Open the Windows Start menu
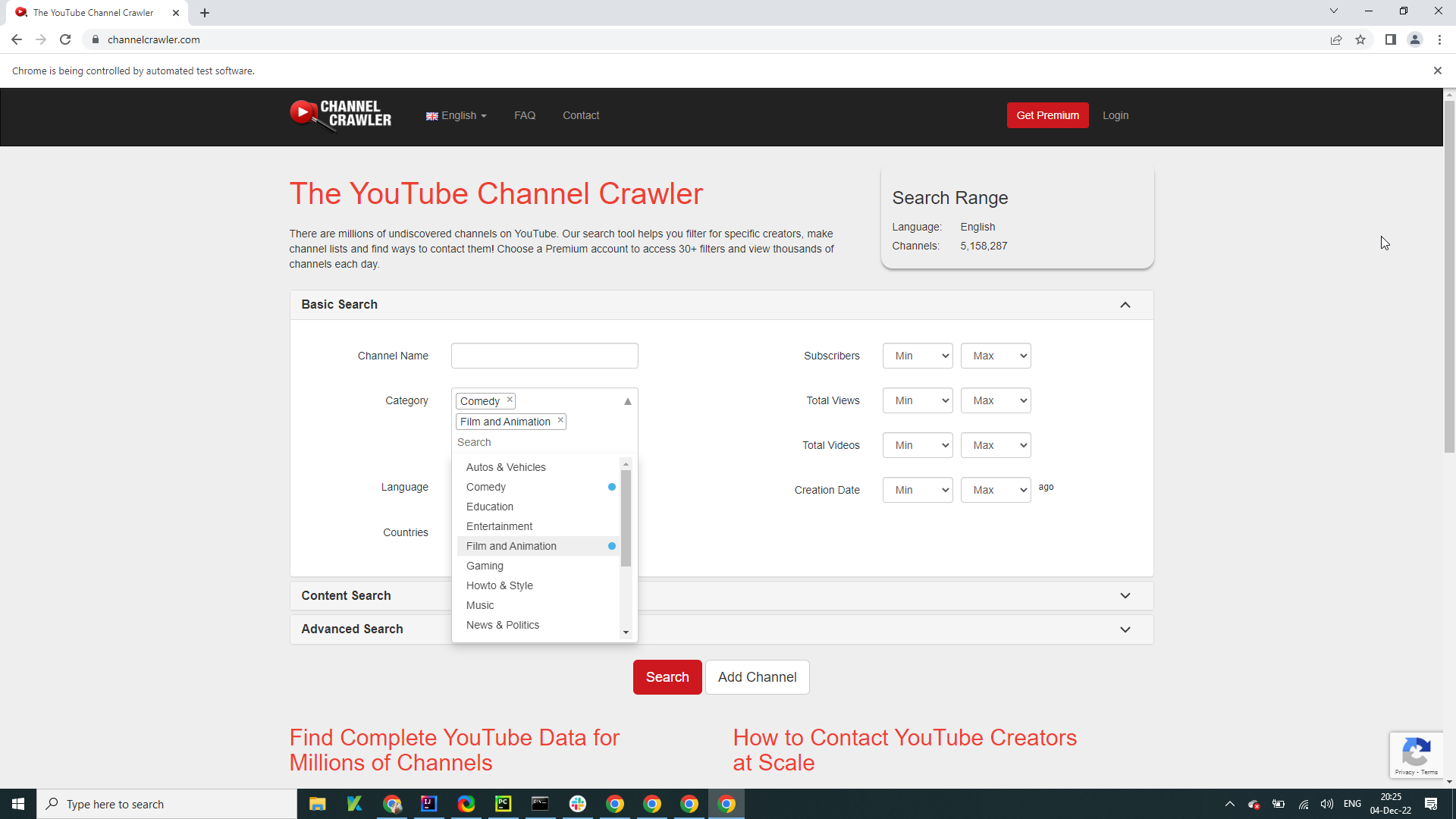This screenshot has width=1456, height=819. 18,804
